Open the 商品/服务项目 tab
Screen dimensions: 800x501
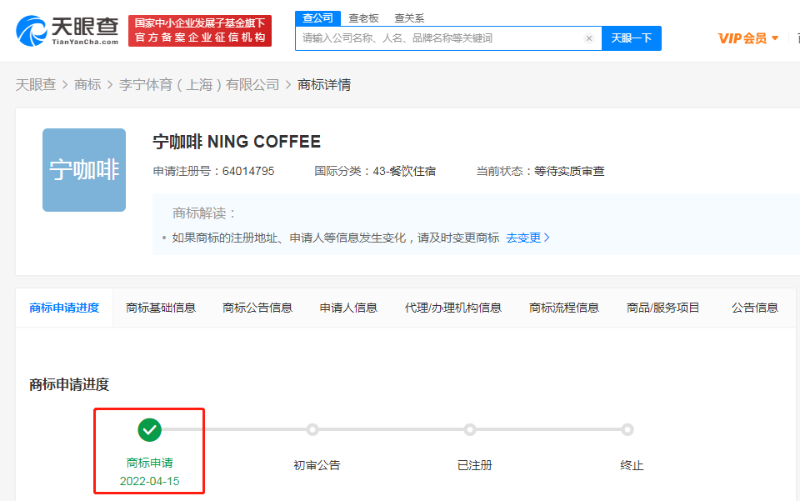coord(663,308)
